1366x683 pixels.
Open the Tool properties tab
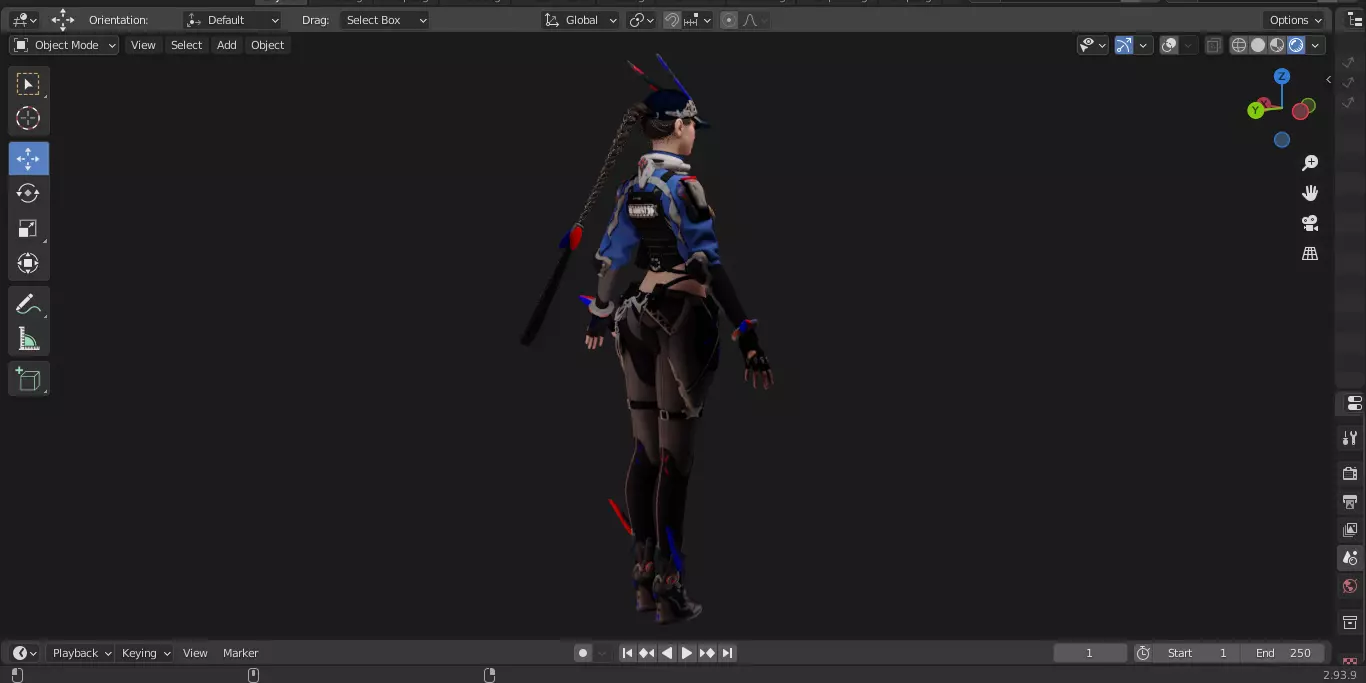[1350, 438]
